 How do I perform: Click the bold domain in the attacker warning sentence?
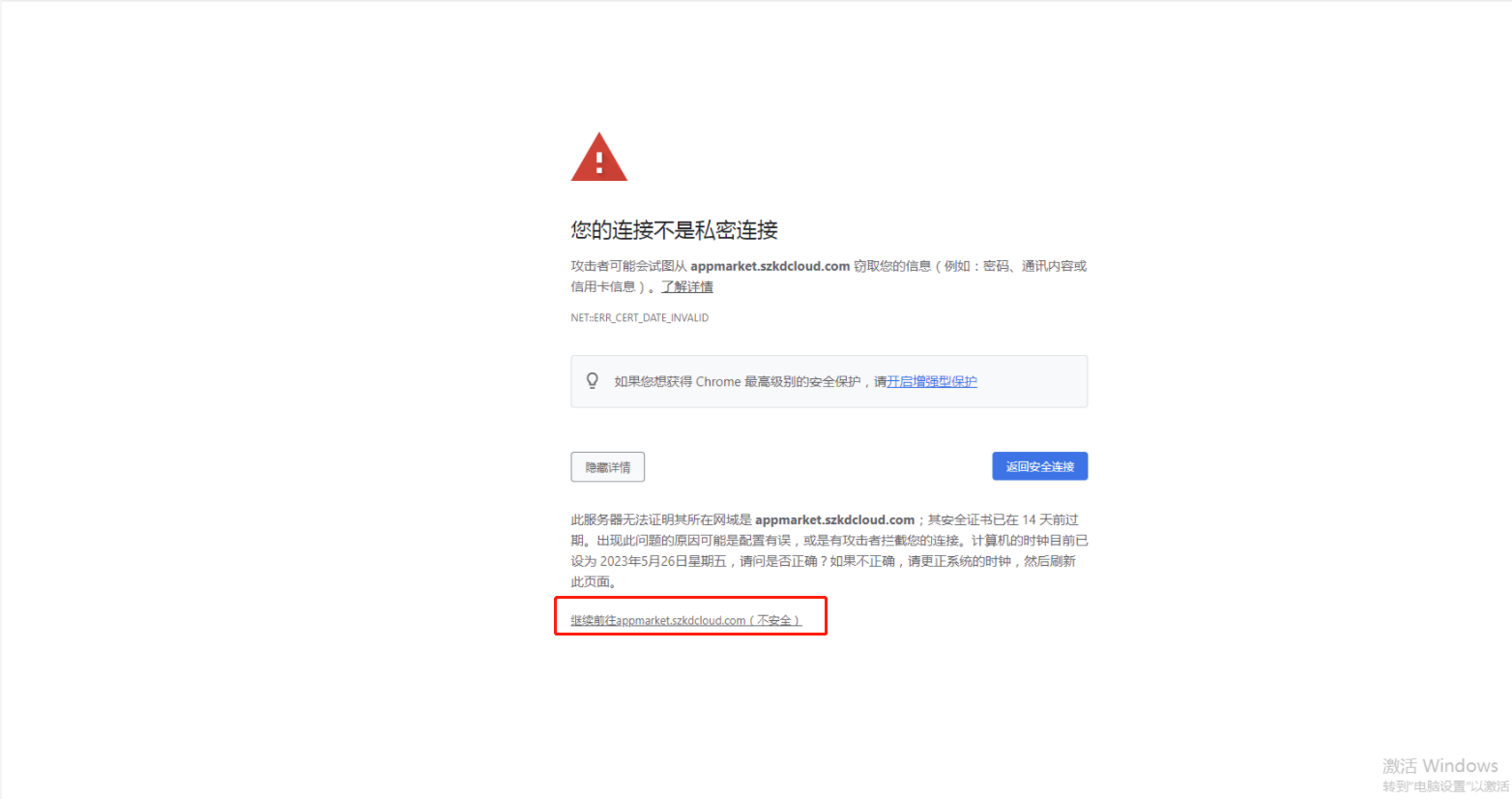pyautogui.click(x=770, y=266)
